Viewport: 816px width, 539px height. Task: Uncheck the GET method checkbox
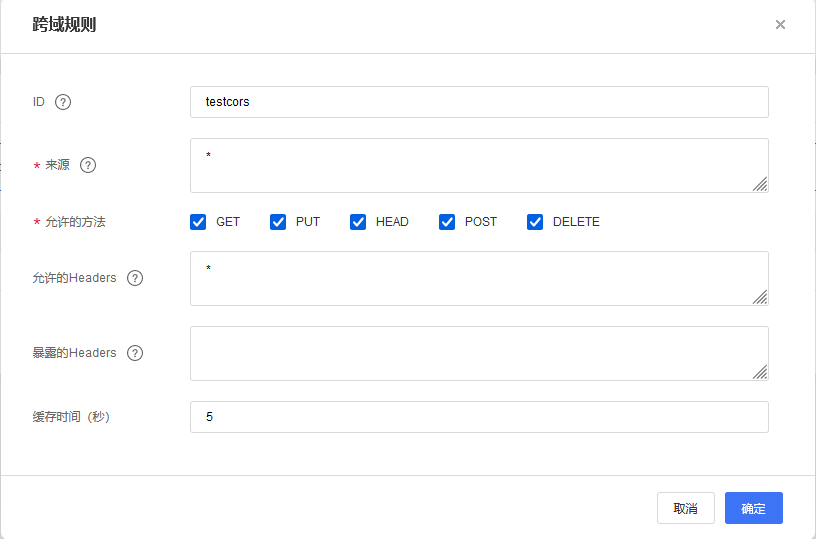(198, 222)
